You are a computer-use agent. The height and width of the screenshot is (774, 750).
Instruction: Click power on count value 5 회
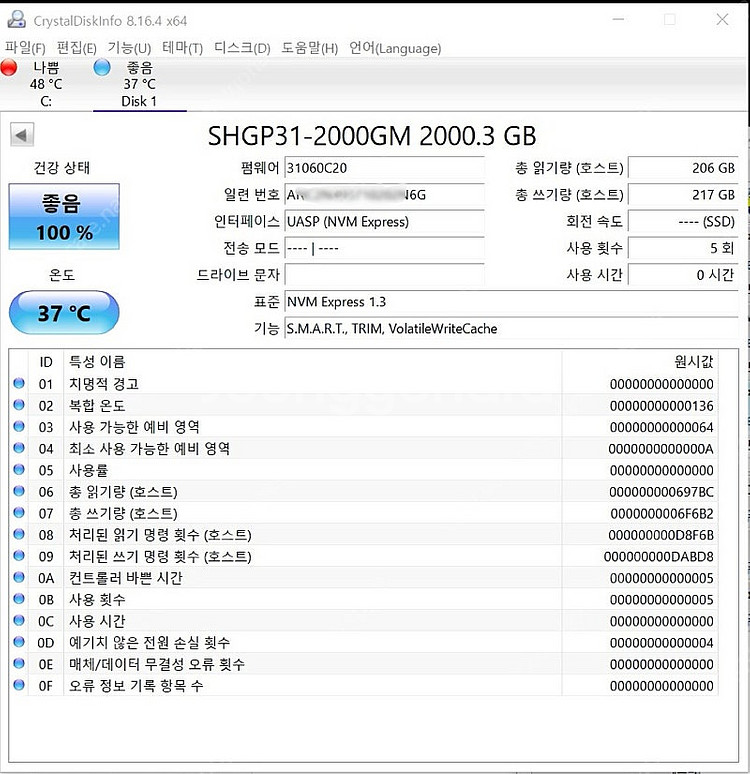click(x=683, y=248)
